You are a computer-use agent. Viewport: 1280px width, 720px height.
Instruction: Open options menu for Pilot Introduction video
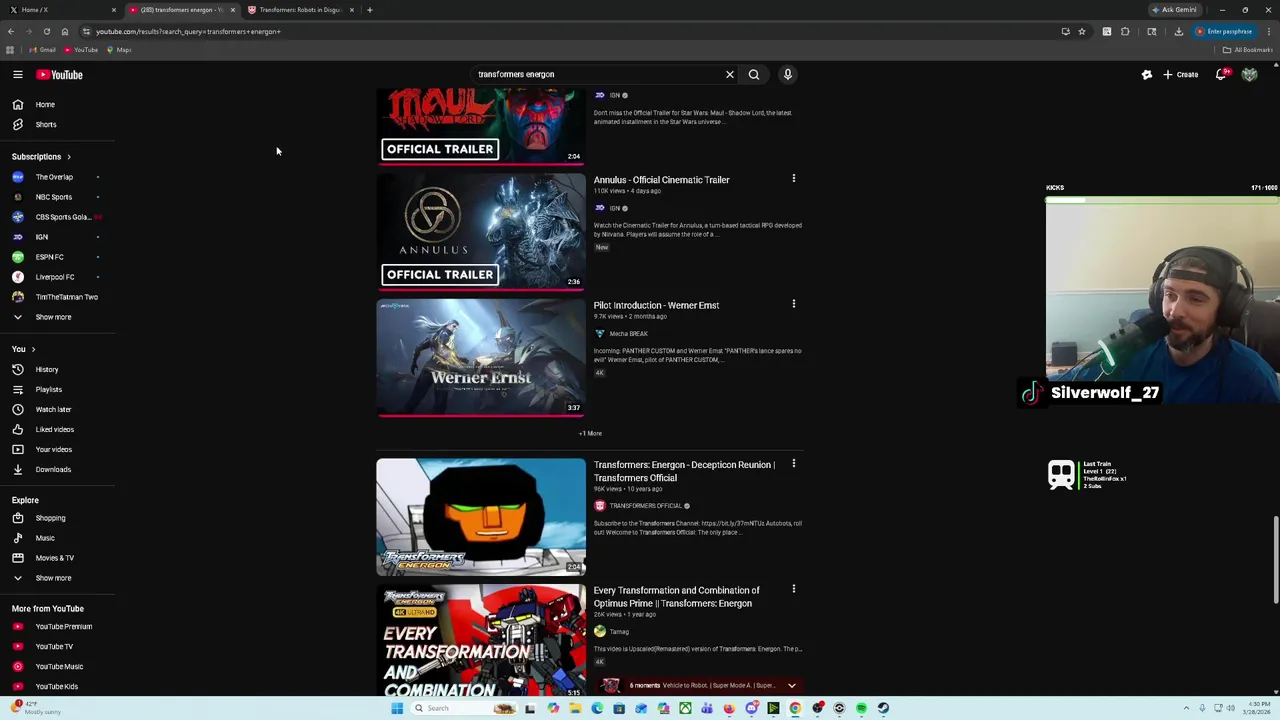click(794, 304)
